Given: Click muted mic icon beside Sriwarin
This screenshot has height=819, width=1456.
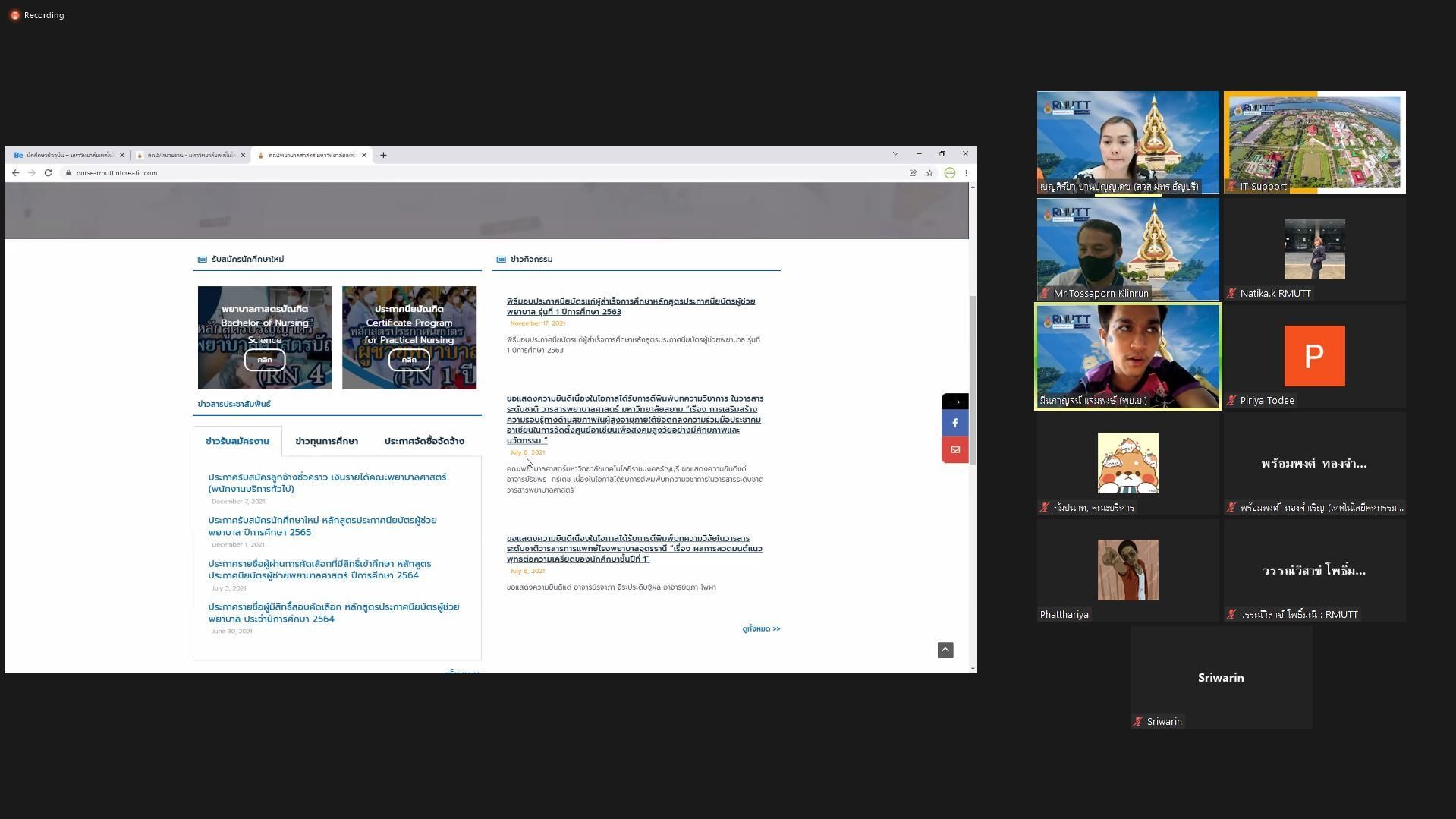Looking at the screenshot, I should 1138,722.
